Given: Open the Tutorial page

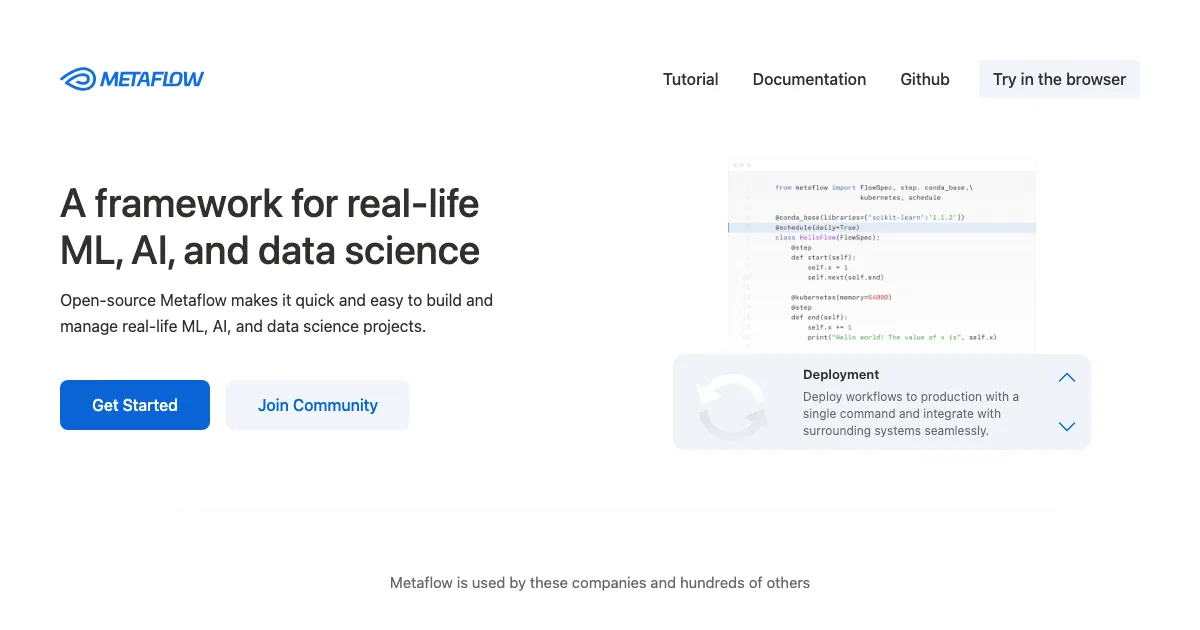Looking at the screenshot, I should (x=690, y=79).
